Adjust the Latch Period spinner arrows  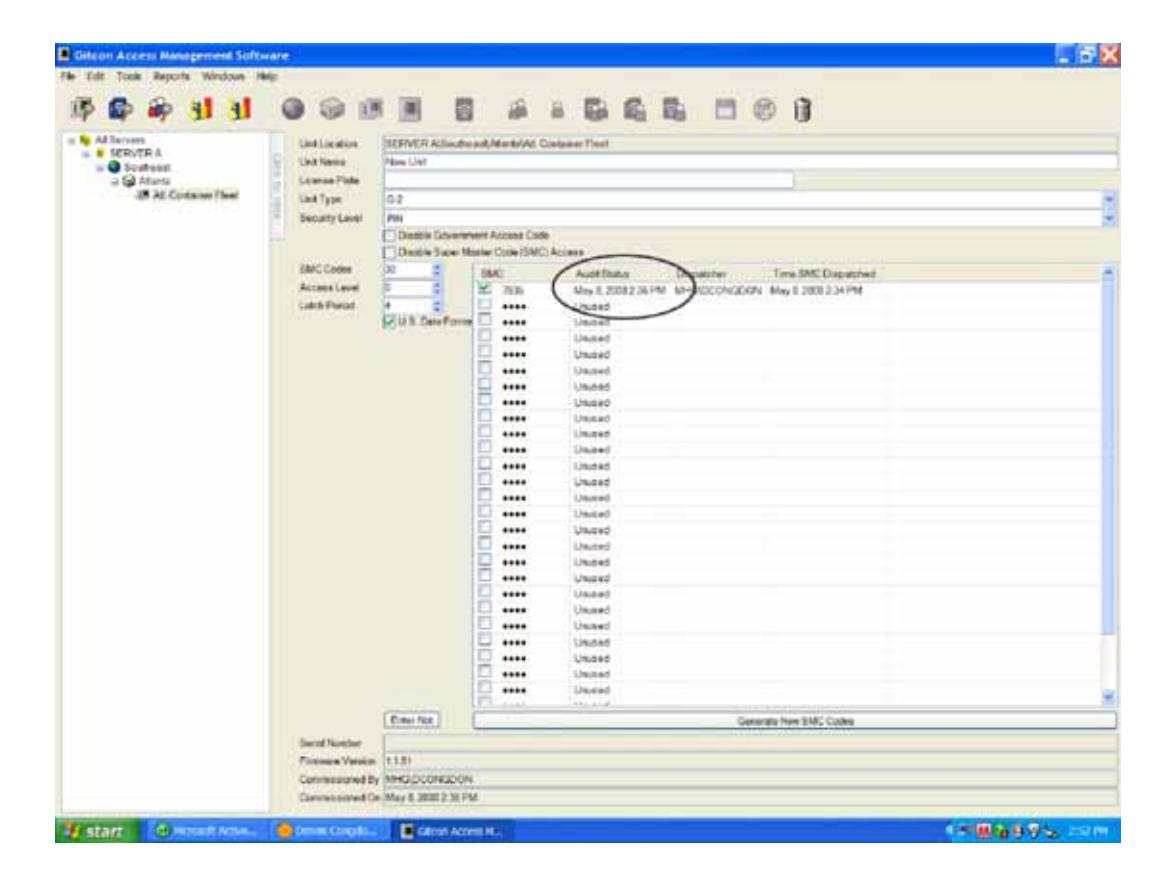pyautogui.click(x=437, y=305)
